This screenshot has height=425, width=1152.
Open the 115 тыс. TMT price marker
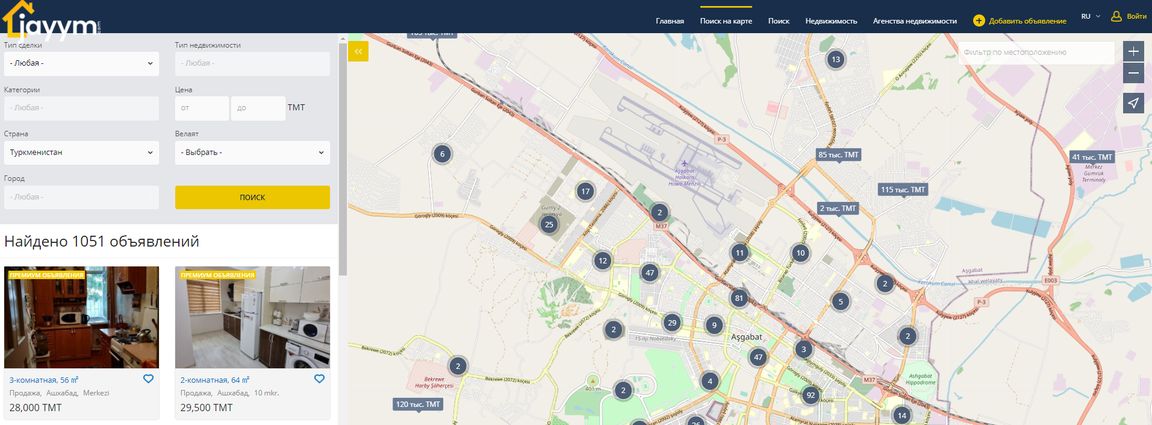pyautogui.click(x=903, y=190)
